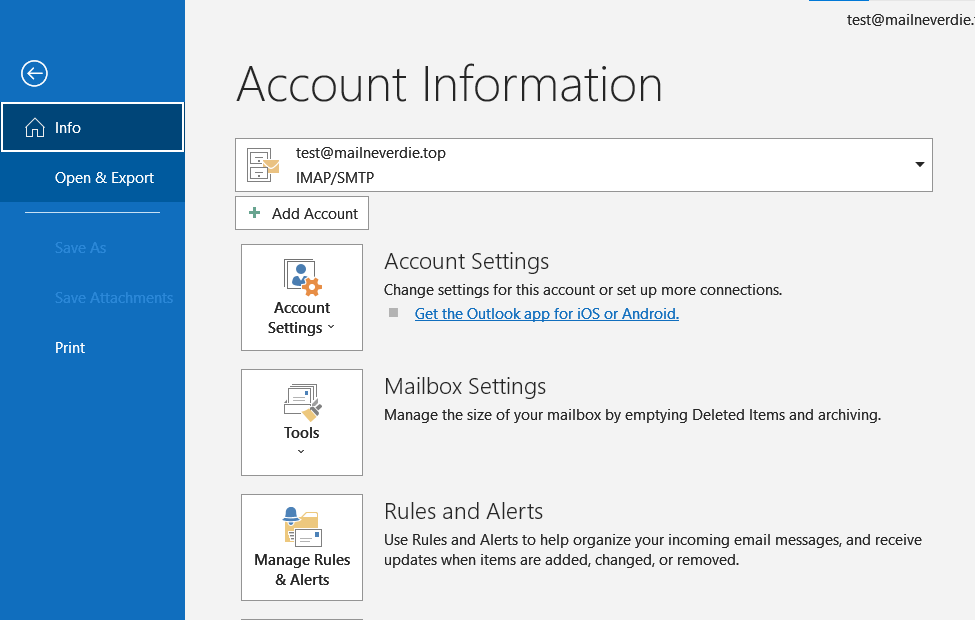The width and height of the screenshot is (975, 620).
Task: Click the account email in the top-right corner
Action: pos(909,19)
